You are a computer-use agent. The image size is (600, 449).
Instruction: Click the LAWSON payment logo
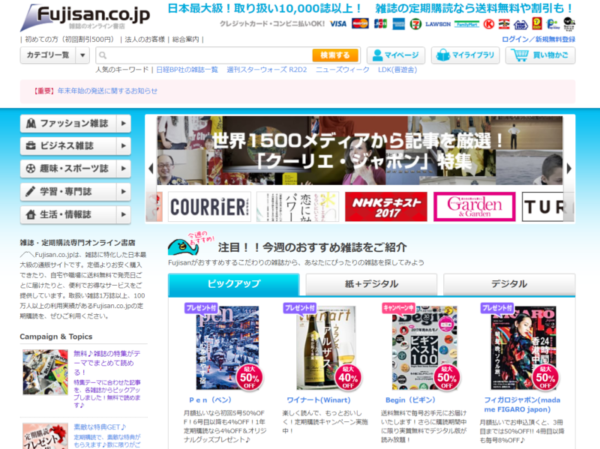click(438, 24)
